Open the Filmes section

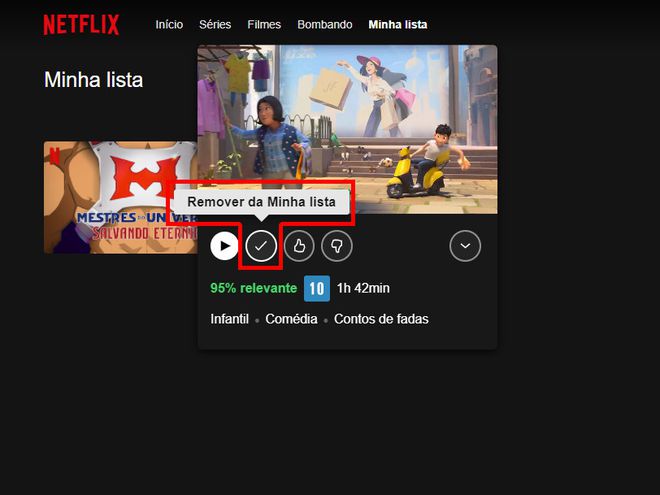(x=264, y=24)
